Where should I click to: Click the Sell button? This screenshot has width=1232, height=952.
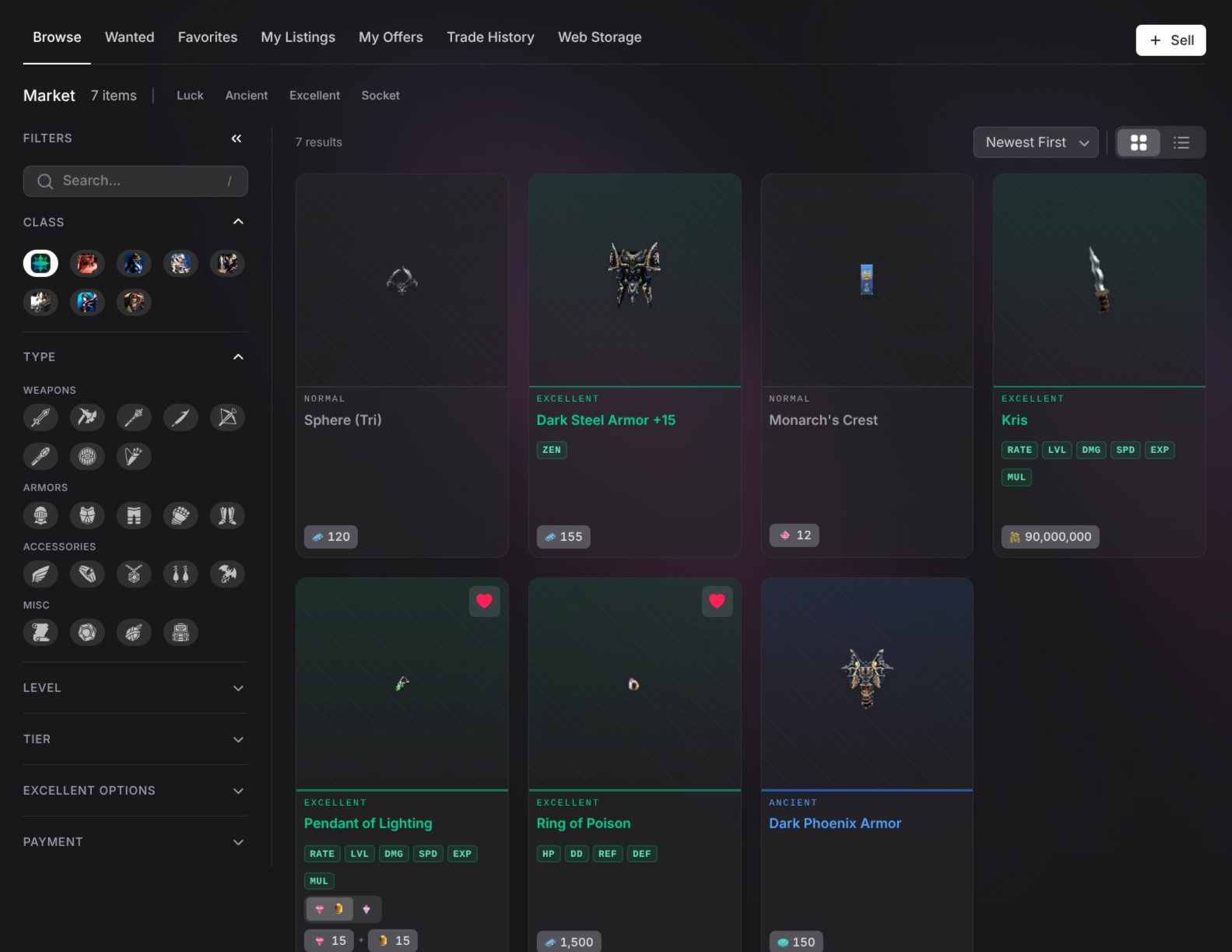[1171, 40]
